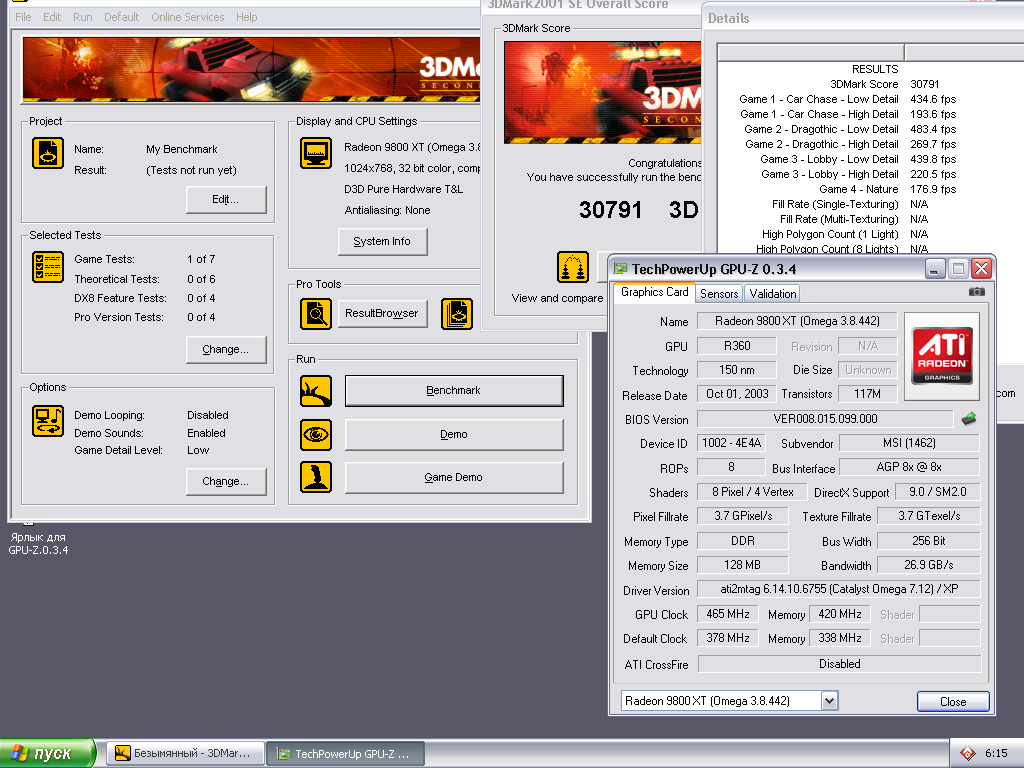Click the Selected Tests checklist icon
Viewport: 1024px width, 768px height.
48,267
